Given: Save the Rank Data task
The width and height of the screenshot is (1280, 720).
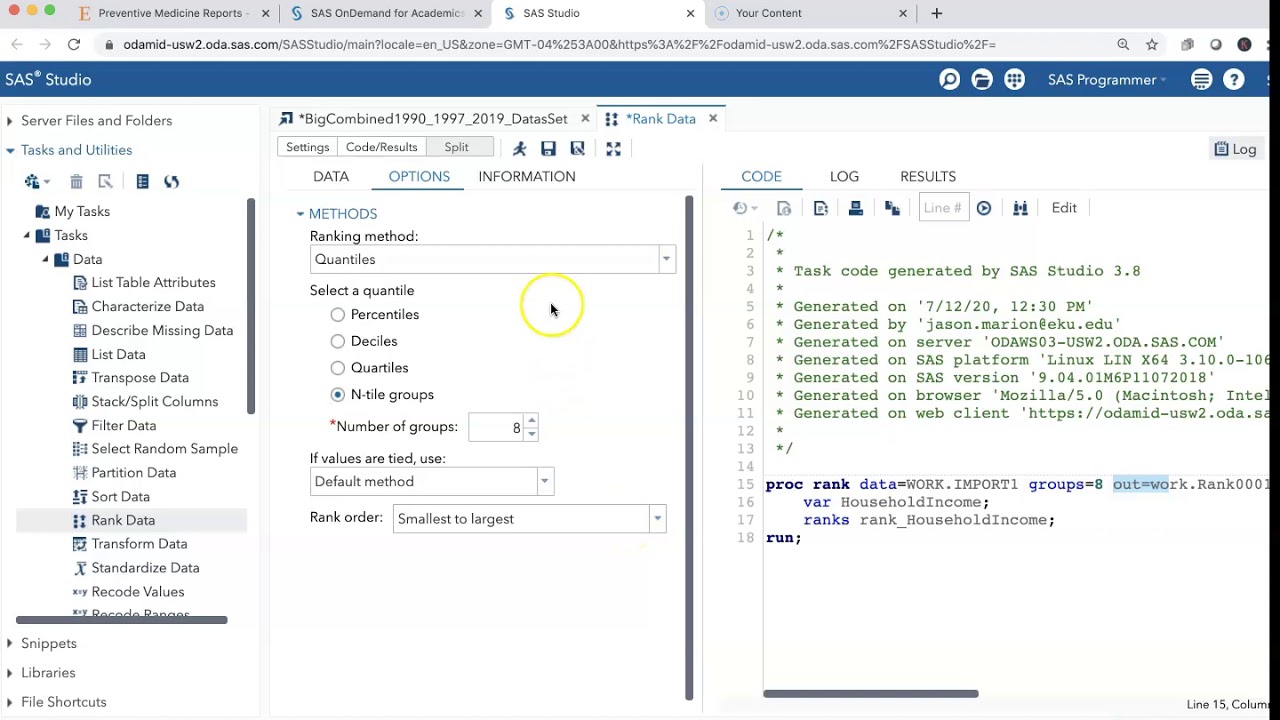Looking at the screenshot, I should pos(548,148).
